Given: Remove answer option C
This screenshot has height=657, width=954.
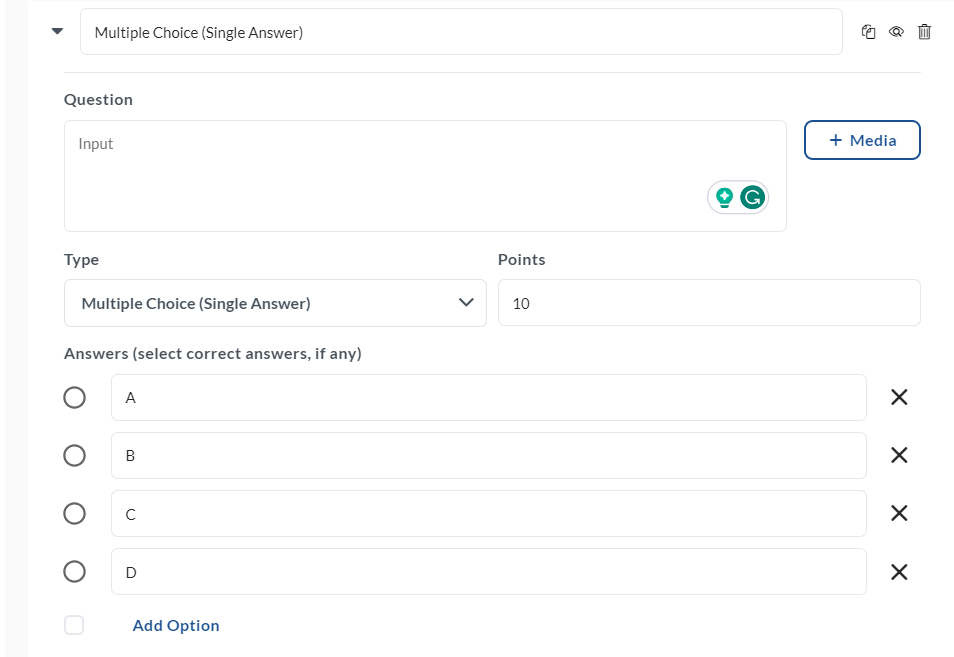Looking at the screenshot, I should pos(899,513).
